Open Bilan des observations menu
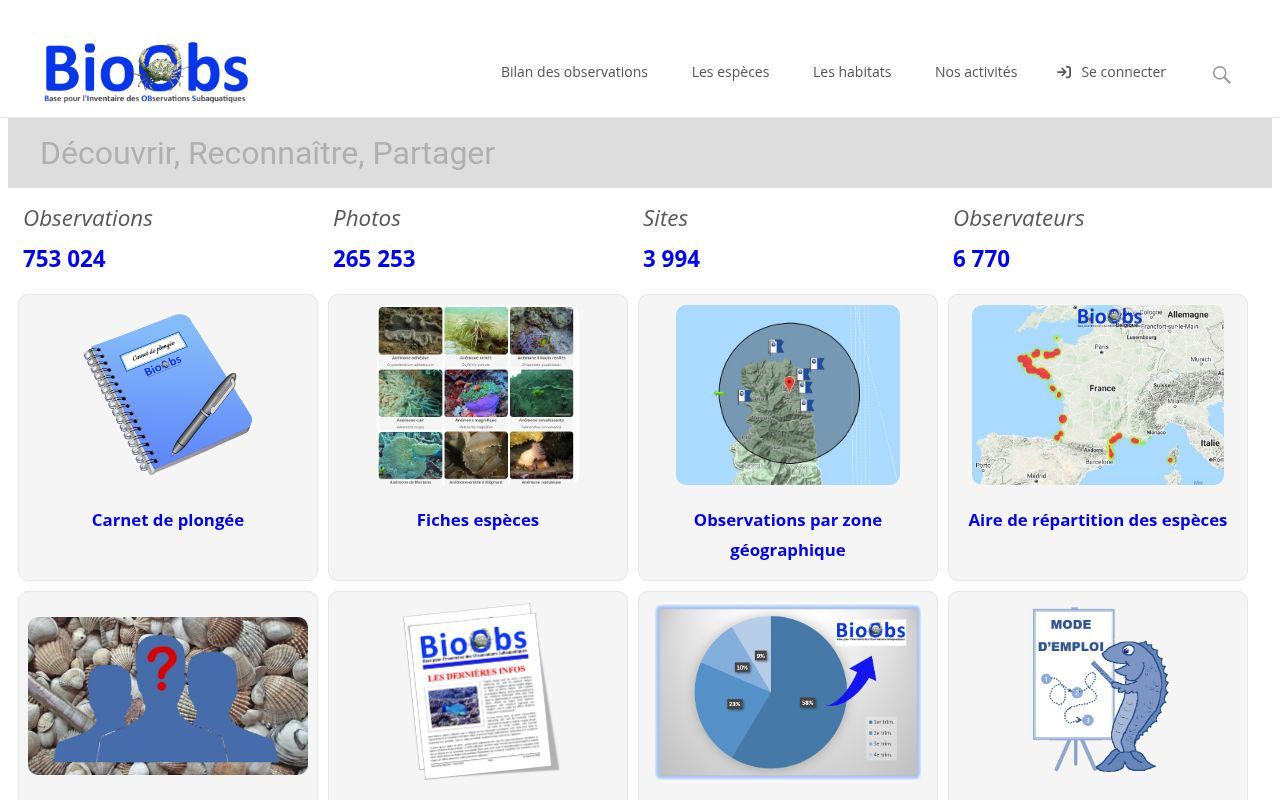The width and height of the screenshot is (1280, 800). (x=574, y=72)
